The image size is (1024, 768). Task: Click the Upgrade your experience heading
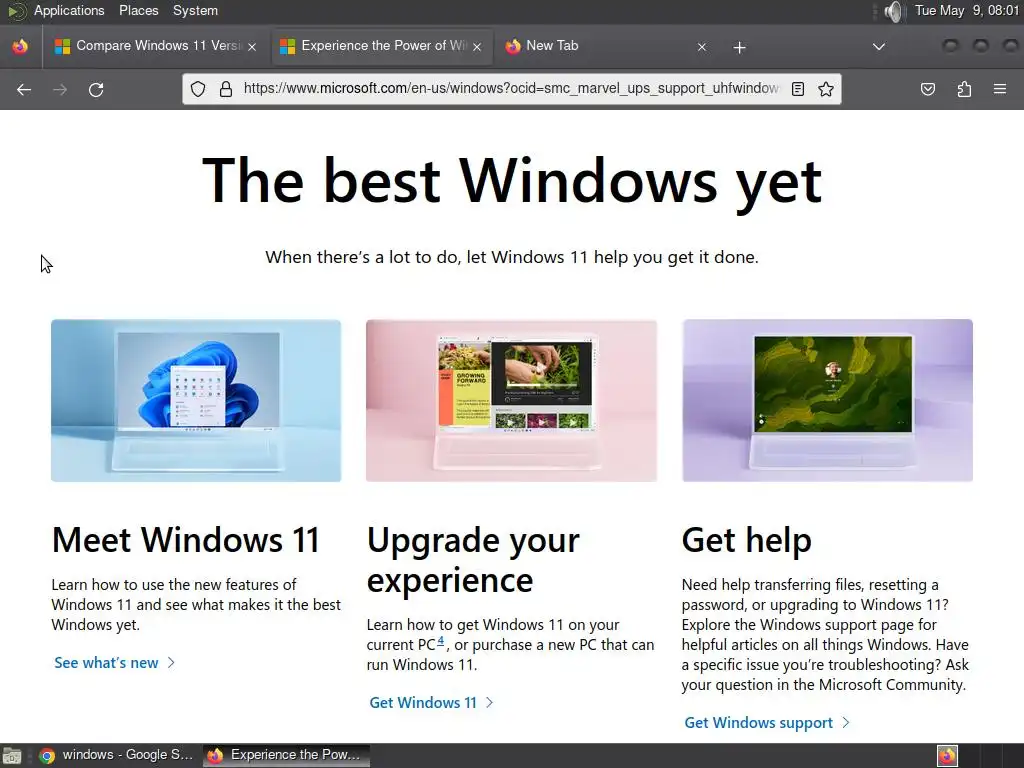(473, 560)
